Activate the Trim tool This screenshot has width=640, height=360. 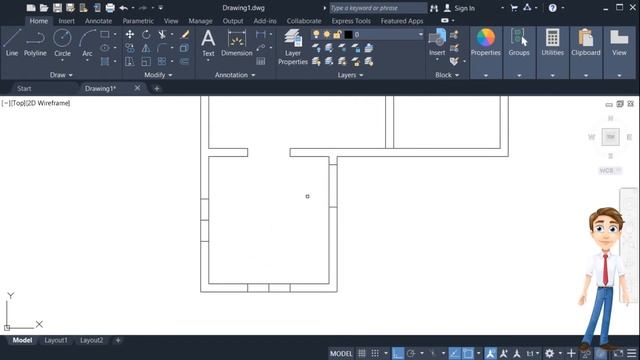(162, 34)
